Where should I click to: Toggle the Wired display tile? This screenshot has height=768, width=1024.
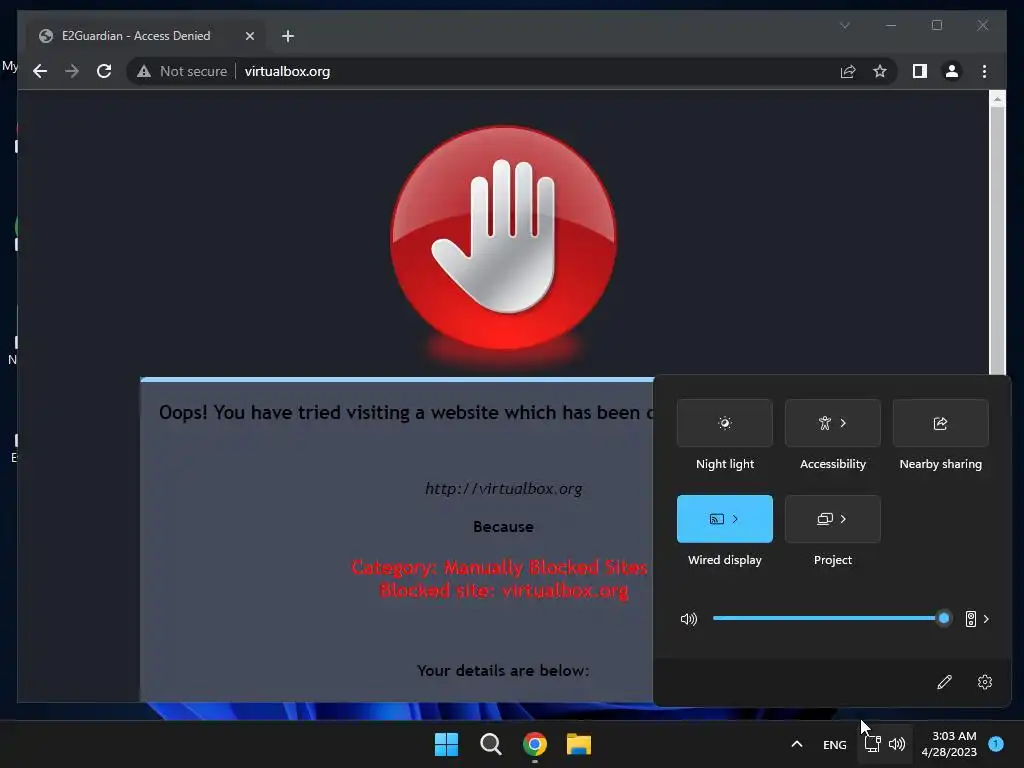click(725, 519)
